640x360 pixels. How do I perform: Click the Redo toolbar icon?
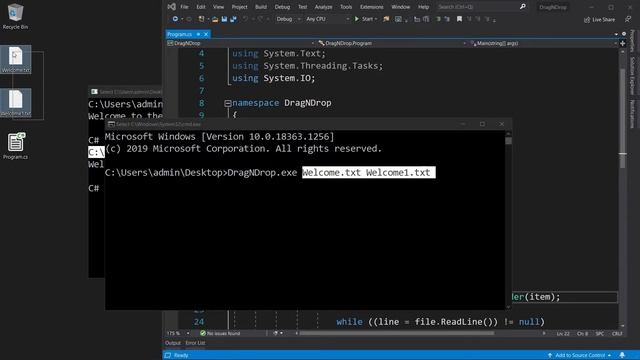[x=260, y=19]
